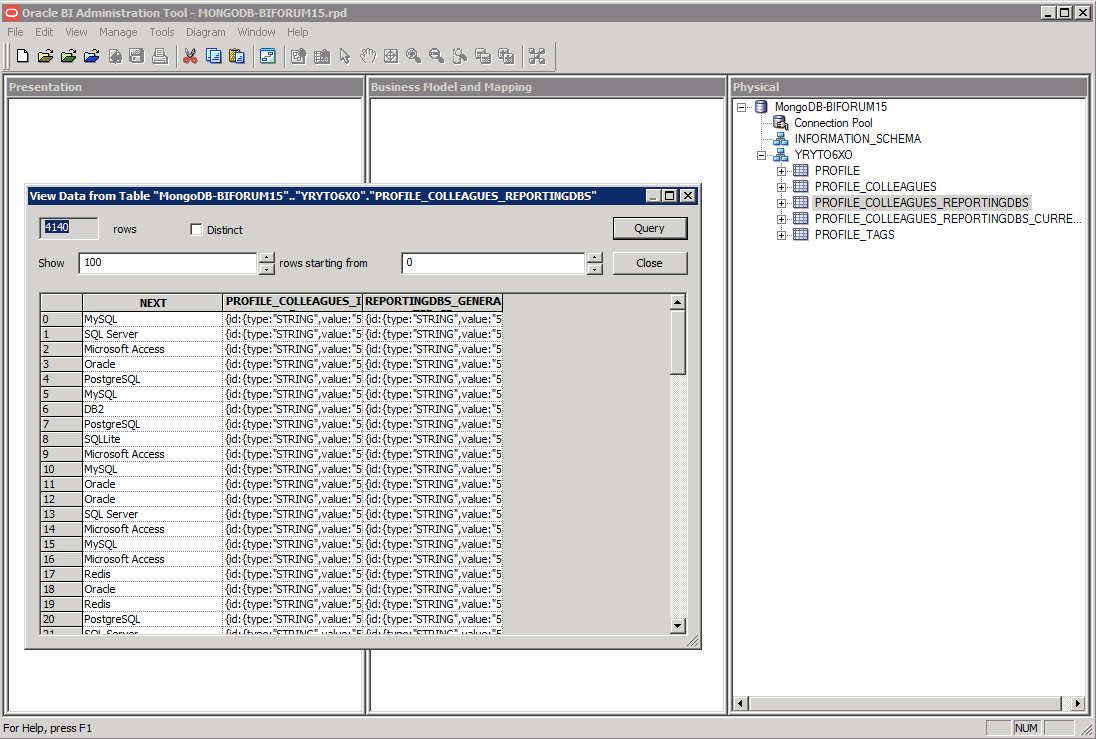Click the Query button
1096x739 pixels.
649,228
